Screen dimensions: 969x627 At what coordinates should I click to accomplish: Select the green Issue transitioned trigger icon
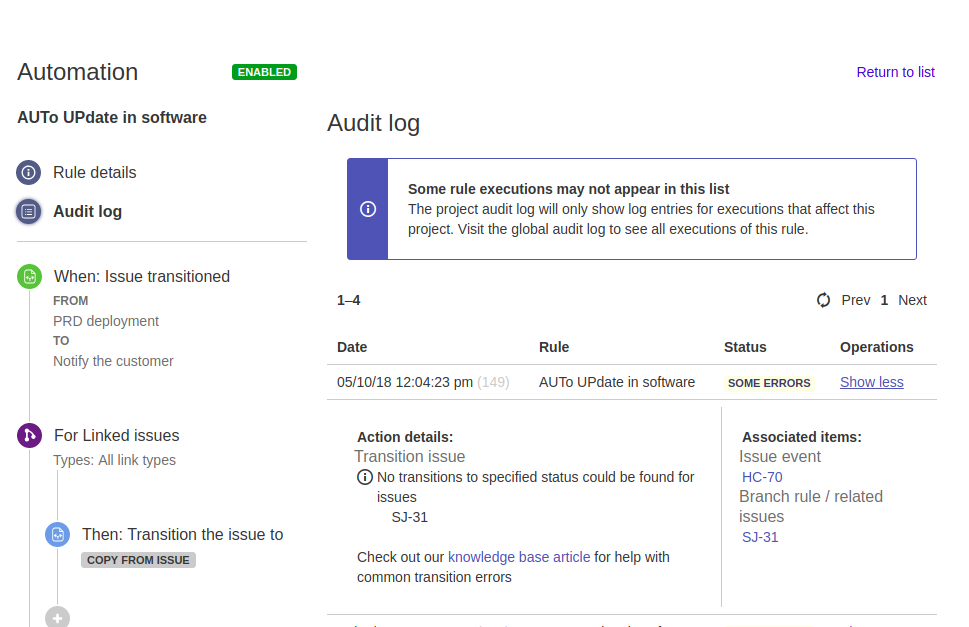[x=30, y=277]
